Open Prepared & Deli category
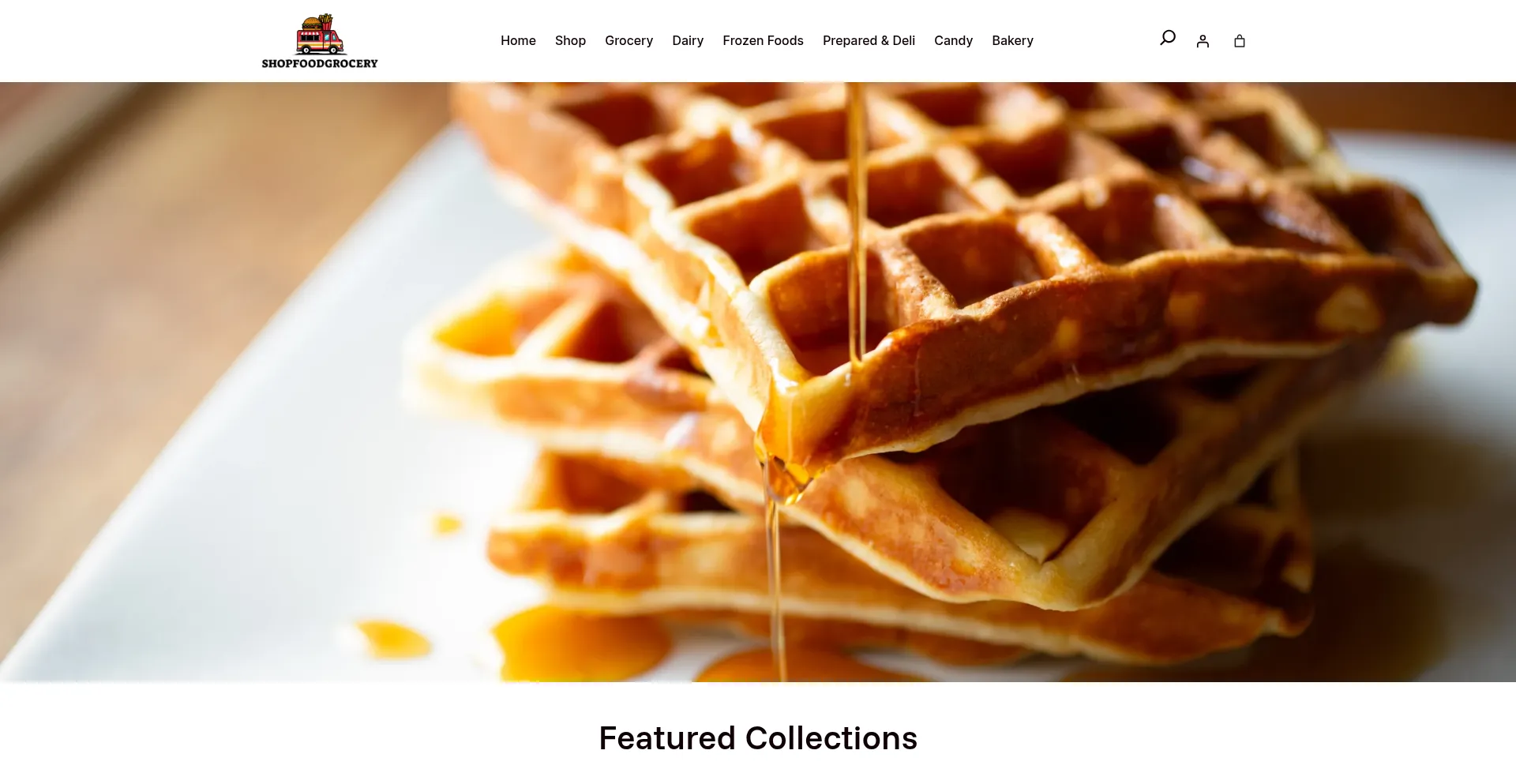Screen dimensions: 1516x784 pyautogui.click(x=869, y=40)
